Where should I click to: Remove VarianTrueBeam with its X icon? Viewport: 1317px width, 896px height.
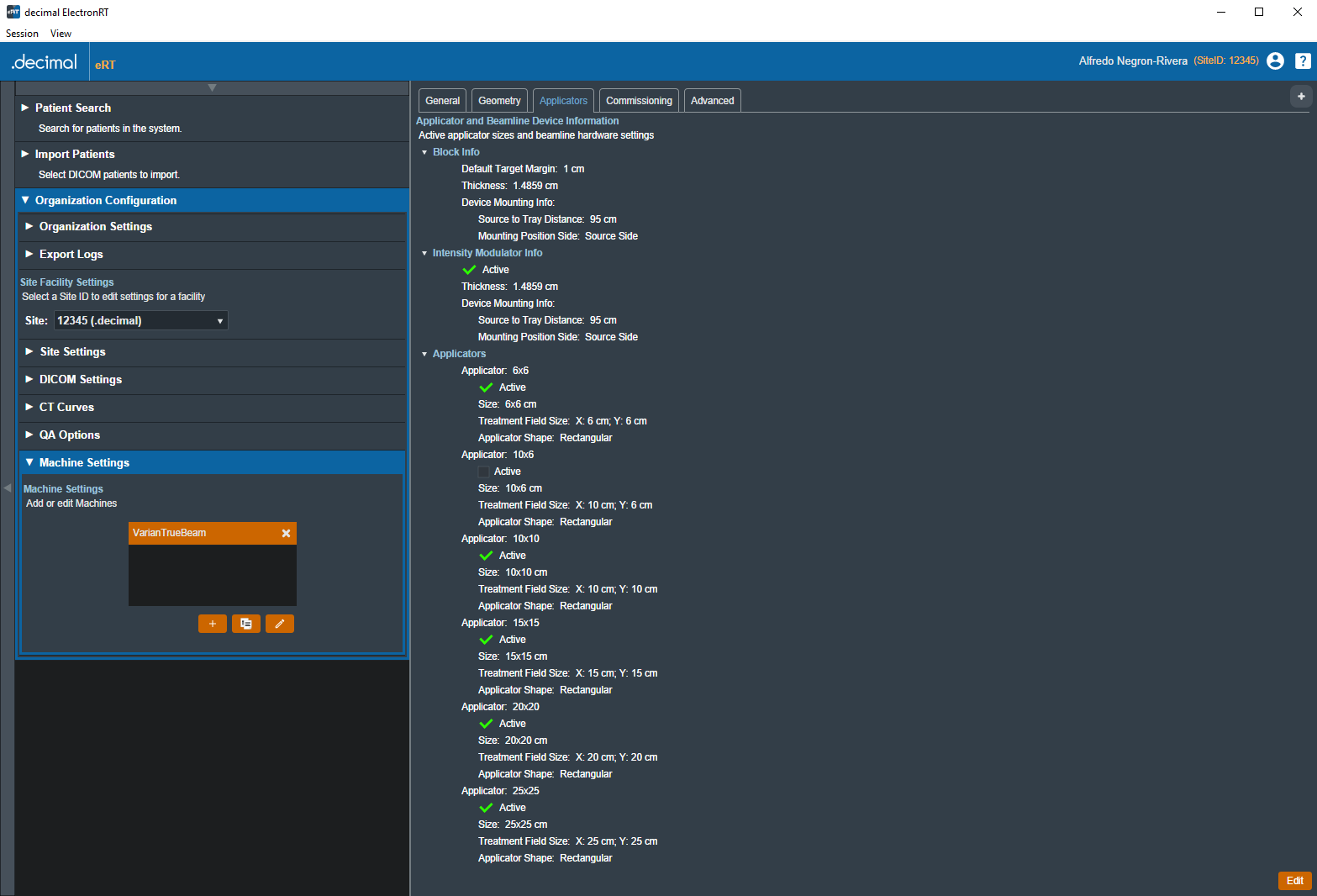[x=286, y=534]
